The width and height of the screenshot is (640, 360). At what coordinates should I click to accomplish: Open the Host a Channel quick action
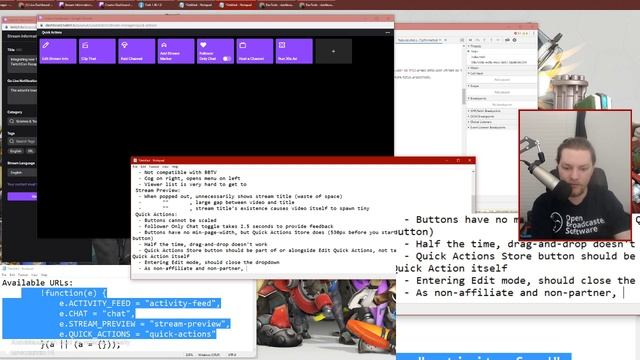(255, 51)
